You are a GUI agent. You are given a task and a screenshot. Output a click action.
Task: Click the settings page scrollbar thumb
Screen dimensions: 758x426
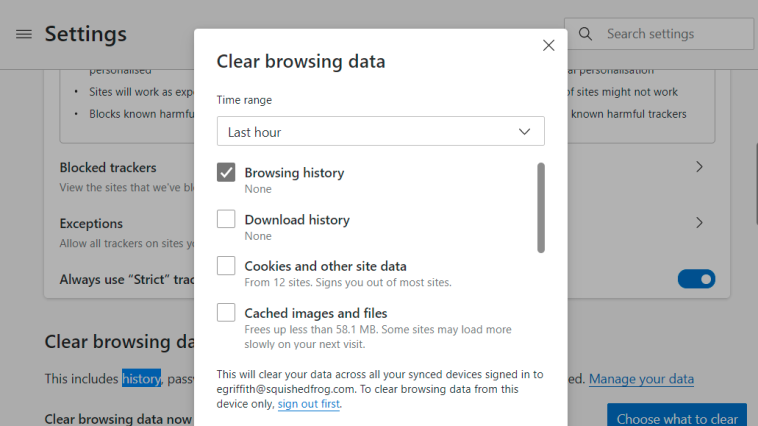coord(756,184)
